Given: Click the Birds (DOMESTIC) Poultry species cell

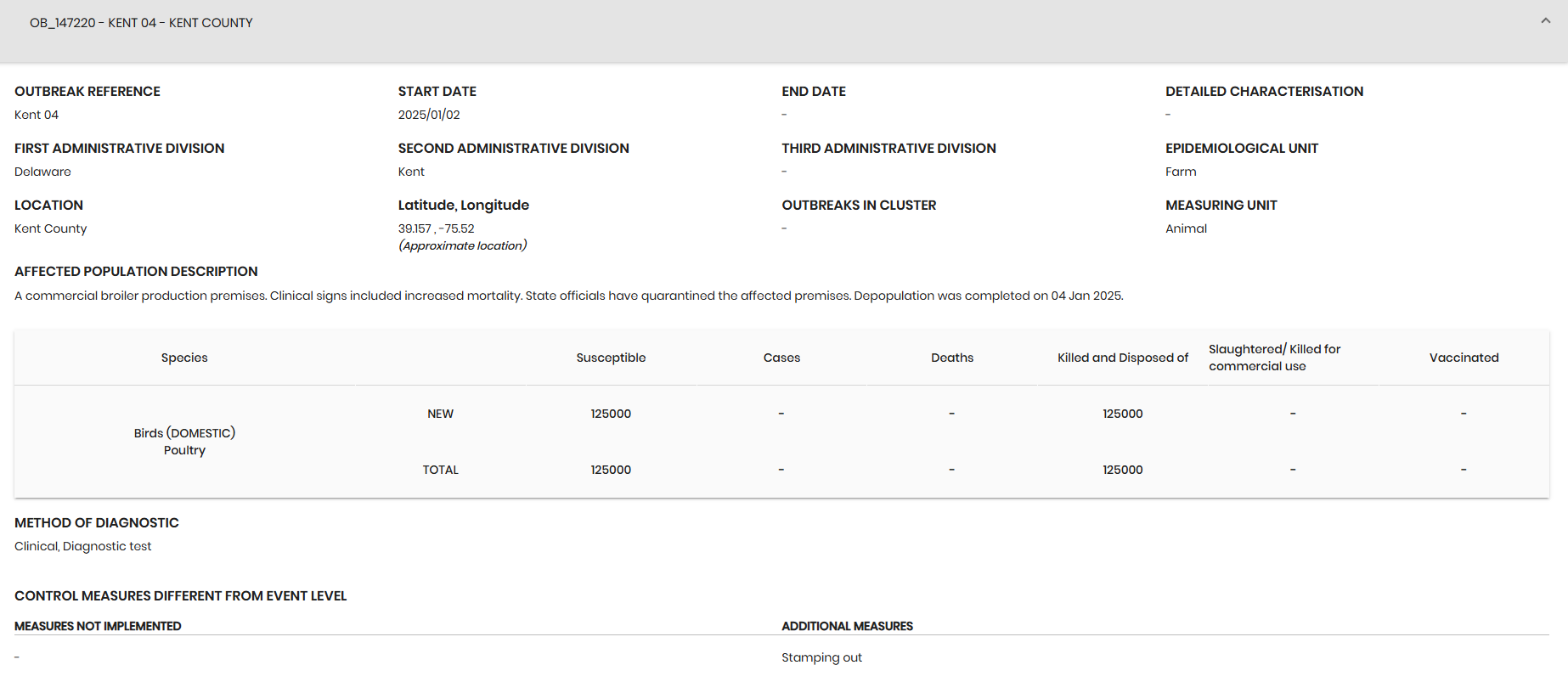Looking at the screenshot, I should point(184,442).
